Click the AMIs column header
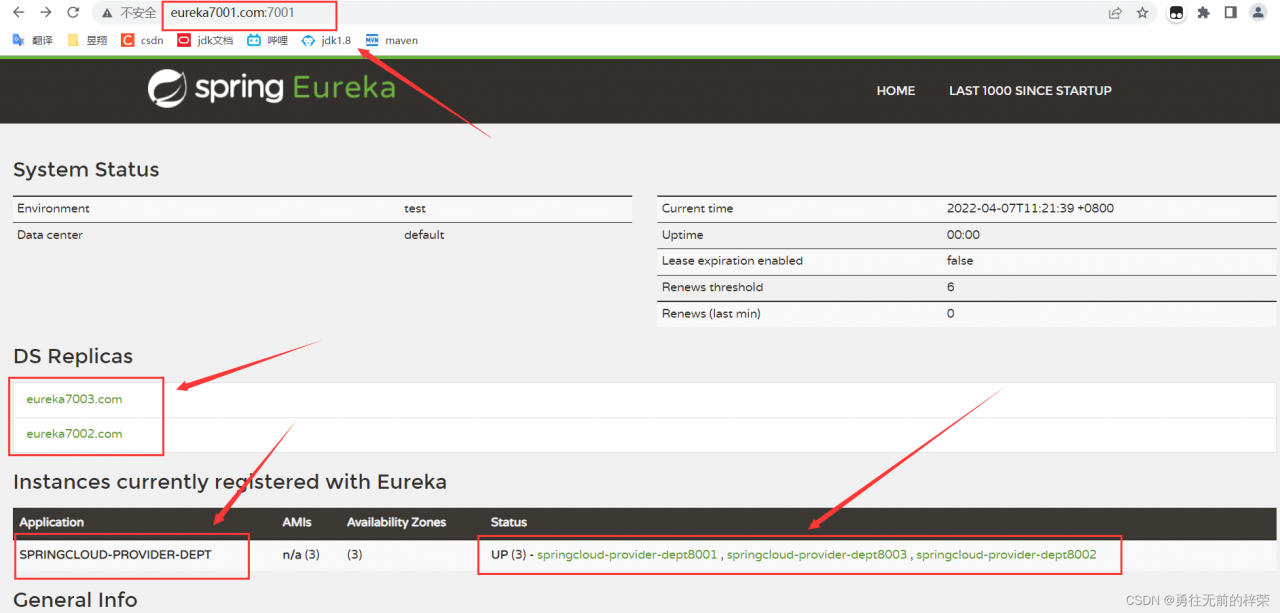The image size is (1280, 613). pyautogui.click(x=297, y=522)
